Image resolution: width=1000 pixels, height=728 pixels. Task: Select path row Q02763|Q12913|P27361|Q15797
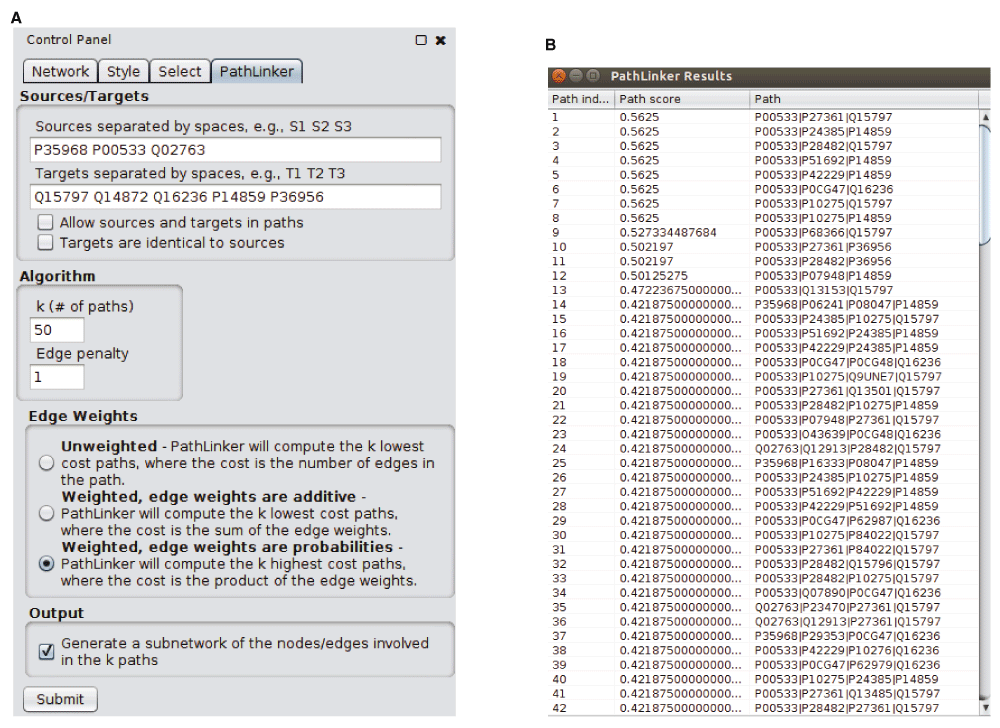[763, 622]
